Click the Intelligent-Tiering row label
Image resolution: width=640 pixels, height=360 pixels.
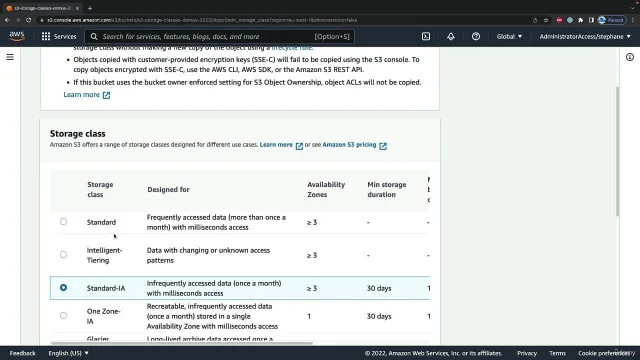pos(104,255)
